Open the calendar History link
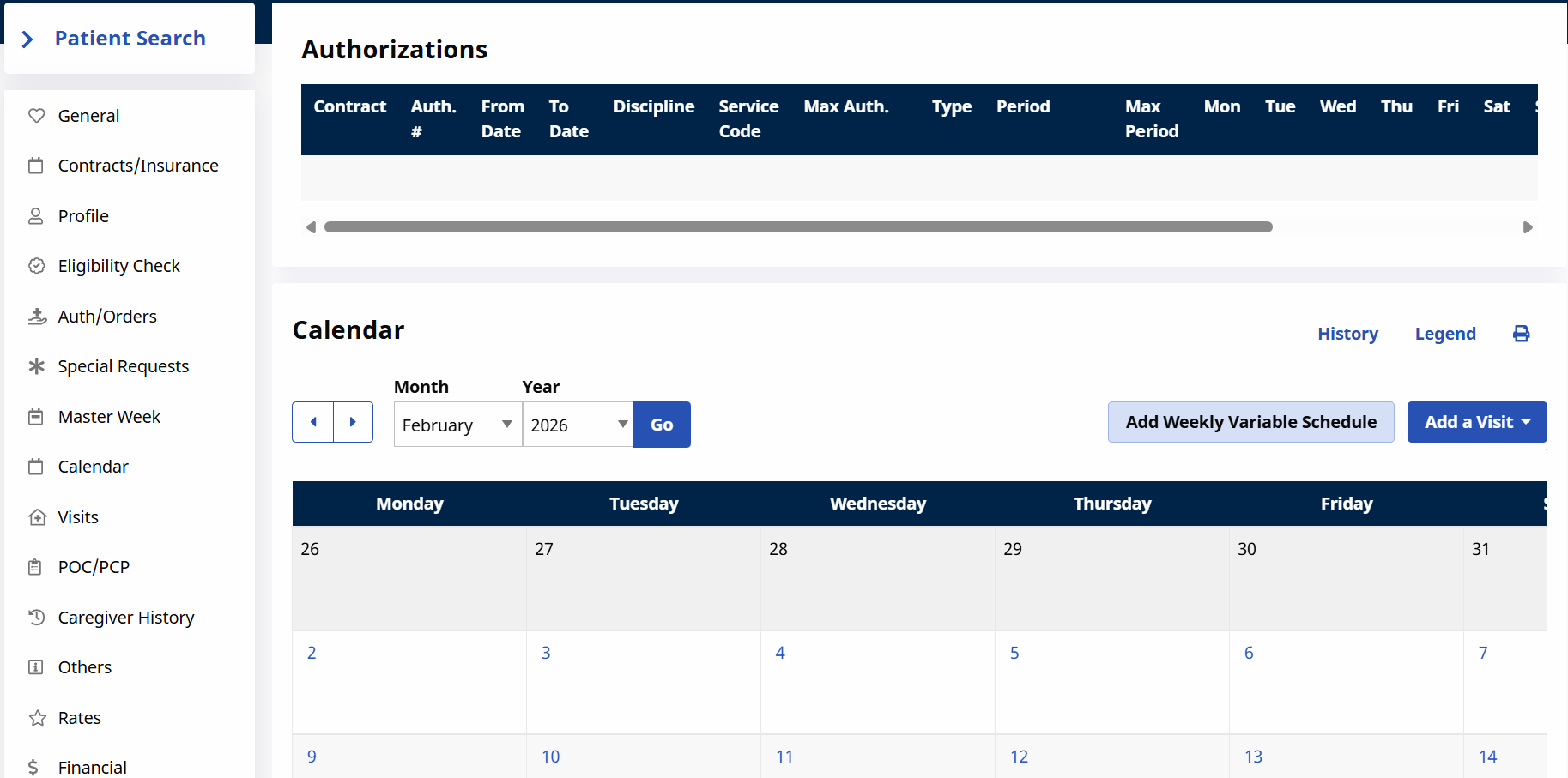1568x778 pixels. click(x=1347, y=334)
